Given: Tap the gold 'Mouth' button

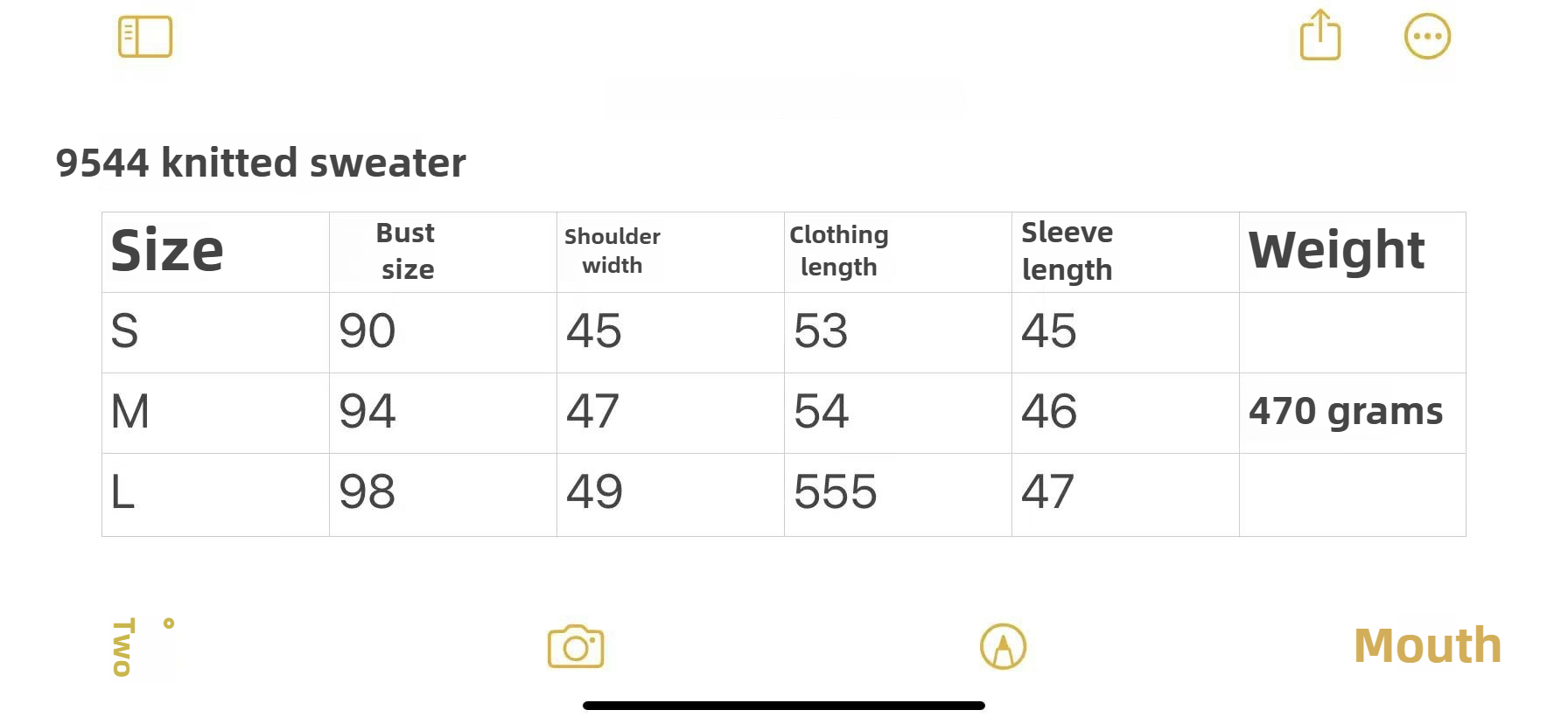Looking at the screenshot, I should tap(1427, 645).
